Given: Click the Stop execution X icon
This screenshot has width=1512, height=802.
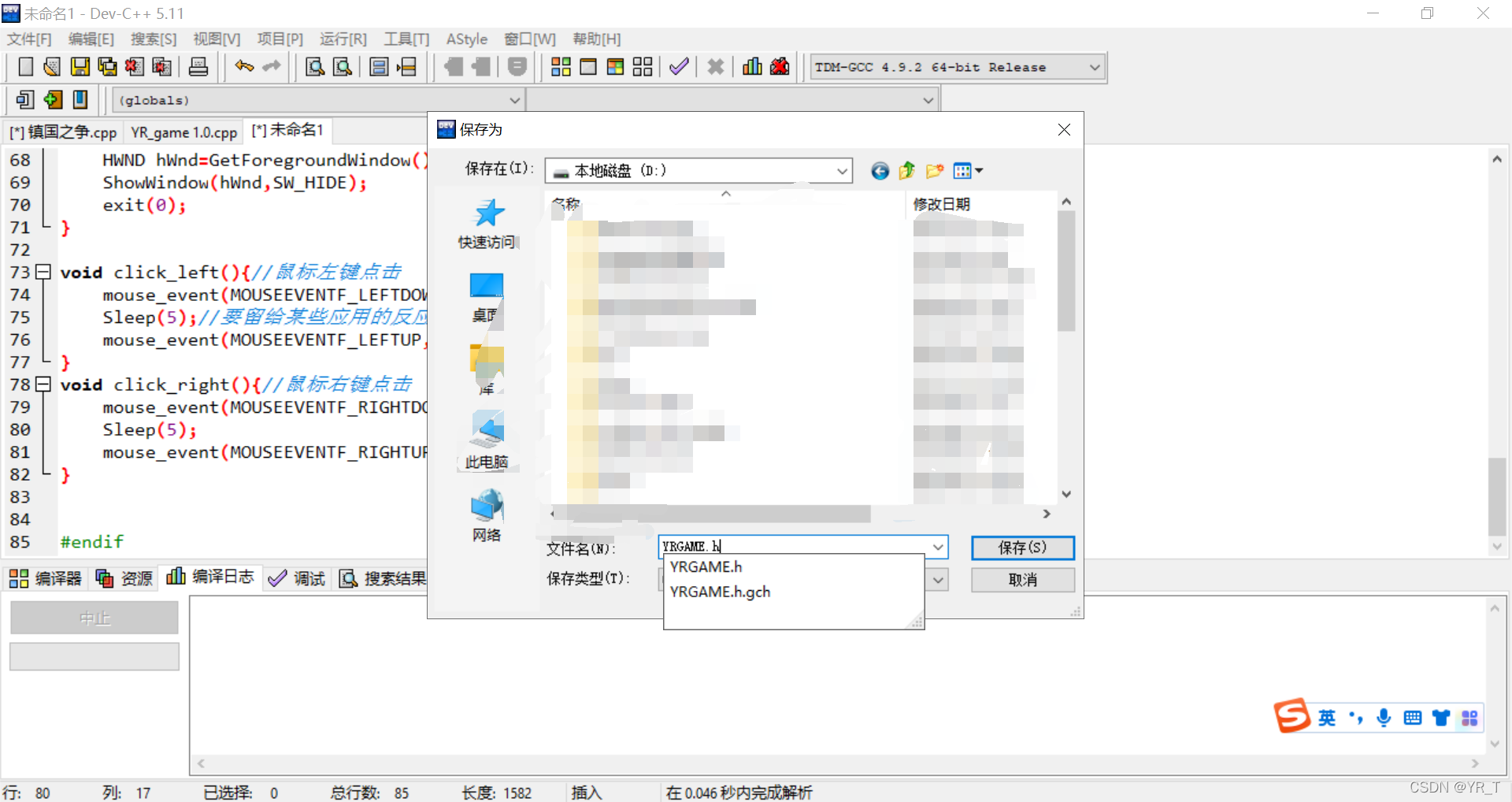Looking at the screenshot, I should click(715, 67).
